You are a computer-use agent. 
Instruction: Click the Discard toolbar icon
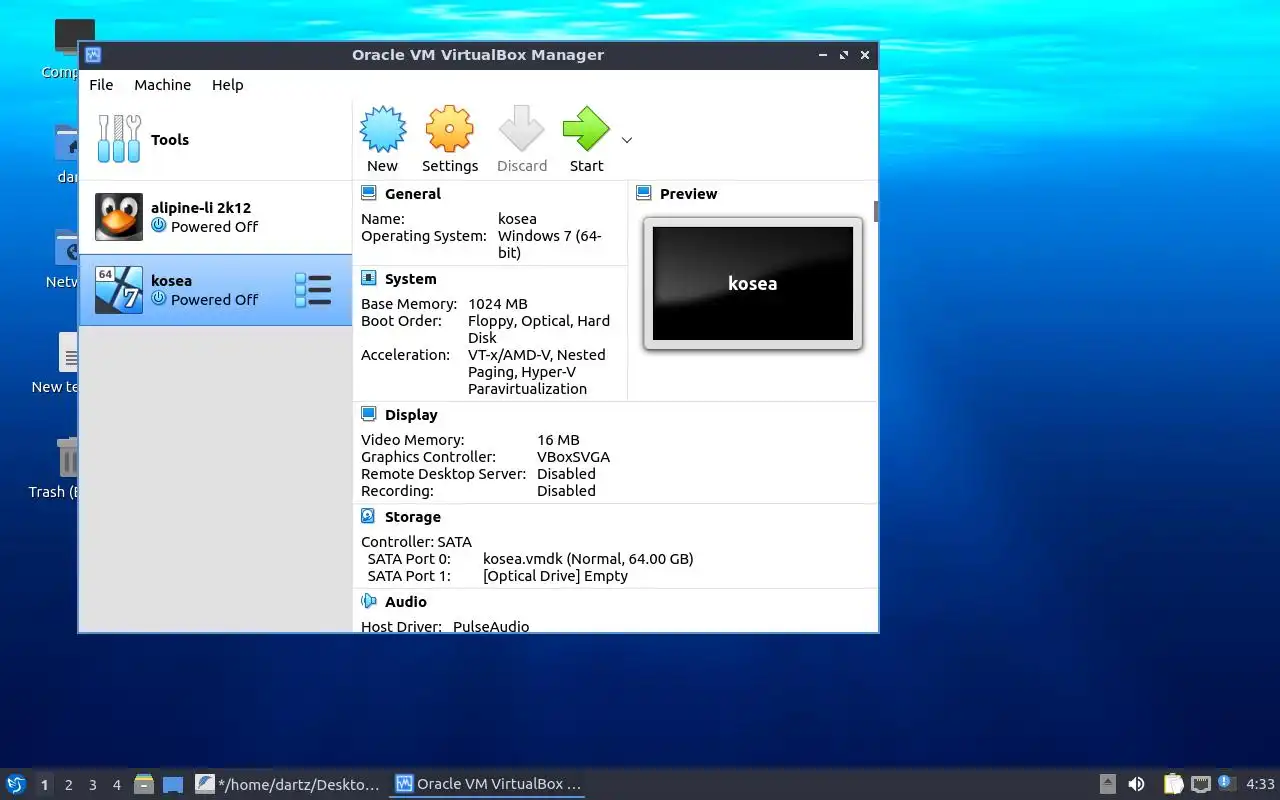click(521, 129)
